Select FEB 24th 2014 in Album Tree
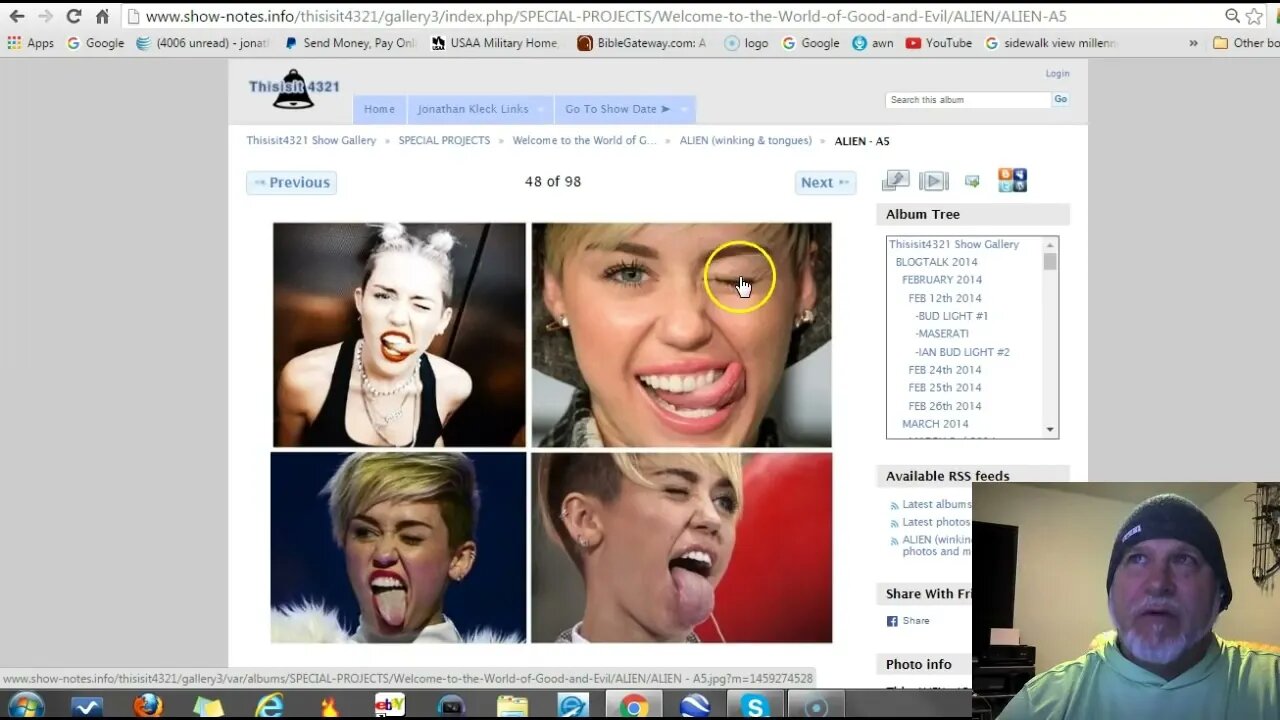 (x=945, y=370)
